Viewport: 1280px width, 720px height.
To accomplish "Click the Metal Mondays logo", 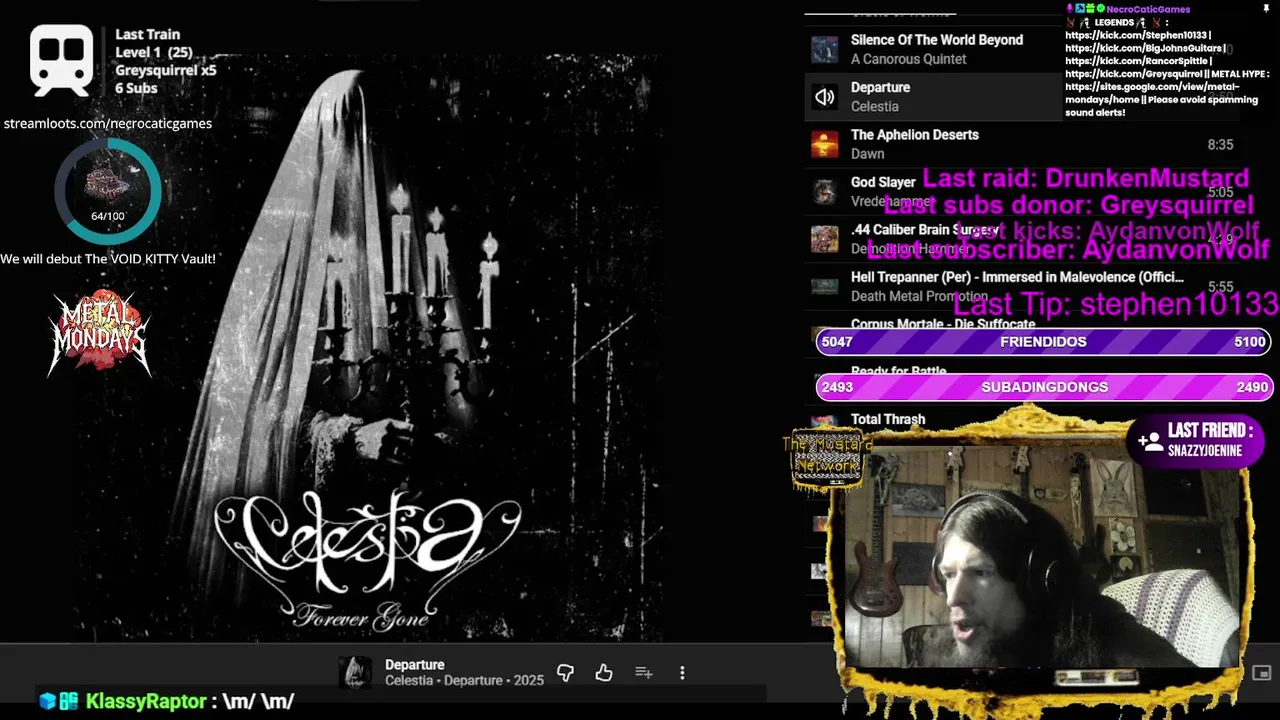I will coord(100,332).
